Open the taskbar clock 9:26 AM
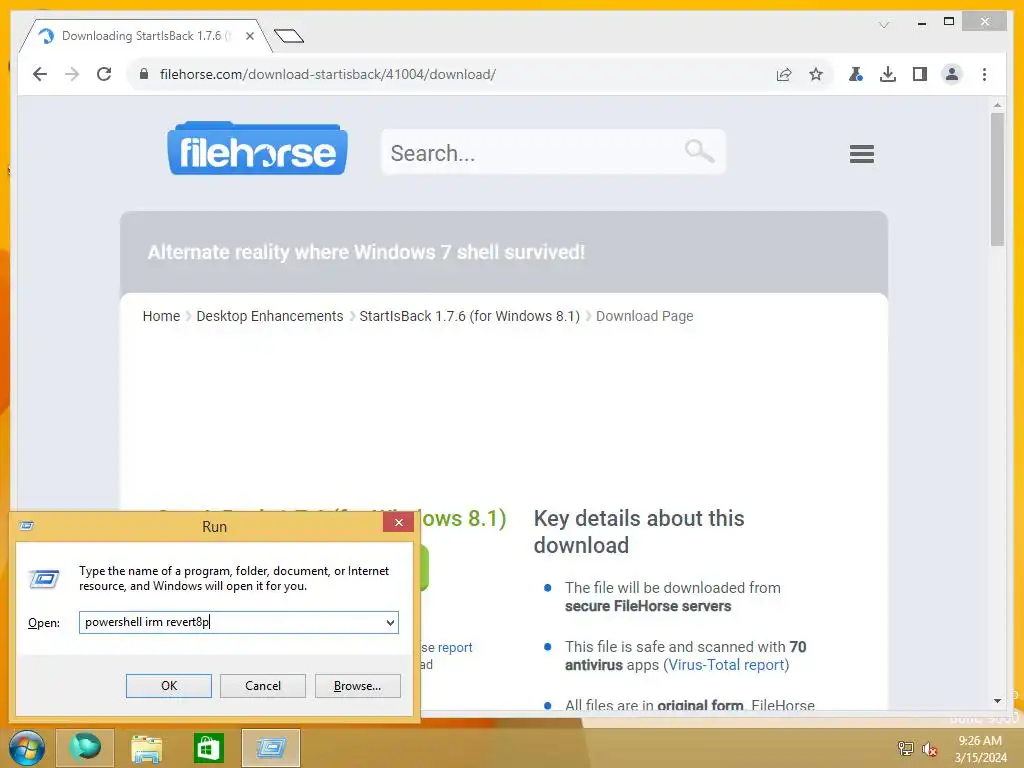The width and height of the screenshot is (1024, 768). (980, 749)
